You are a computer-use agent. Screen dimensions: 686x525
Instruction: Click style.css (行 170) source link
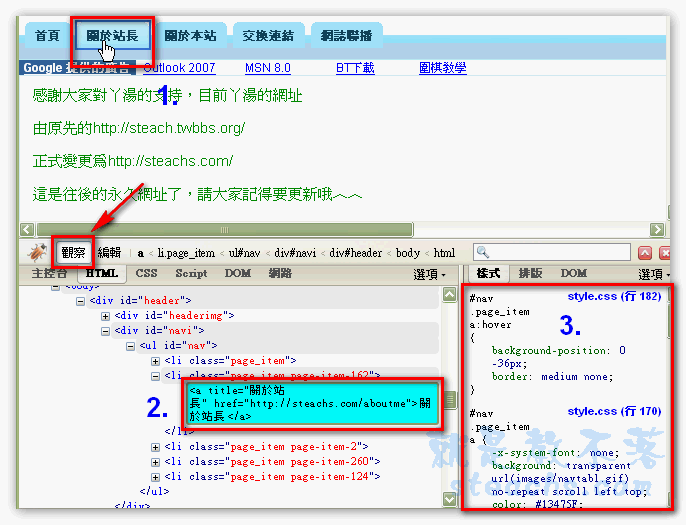(x=614, y=411)
